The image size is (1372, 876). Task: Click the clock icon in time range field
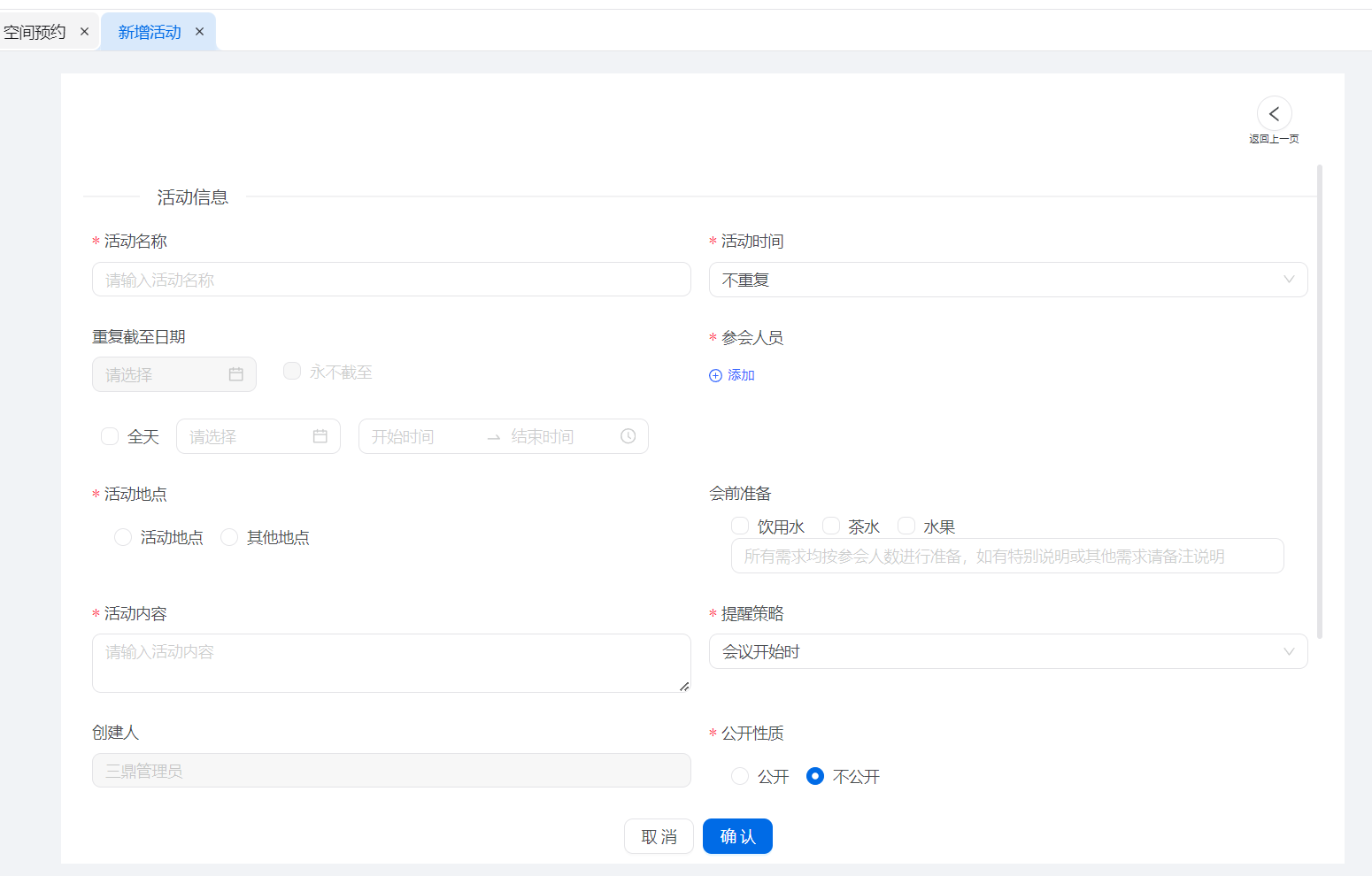point(628,436)
